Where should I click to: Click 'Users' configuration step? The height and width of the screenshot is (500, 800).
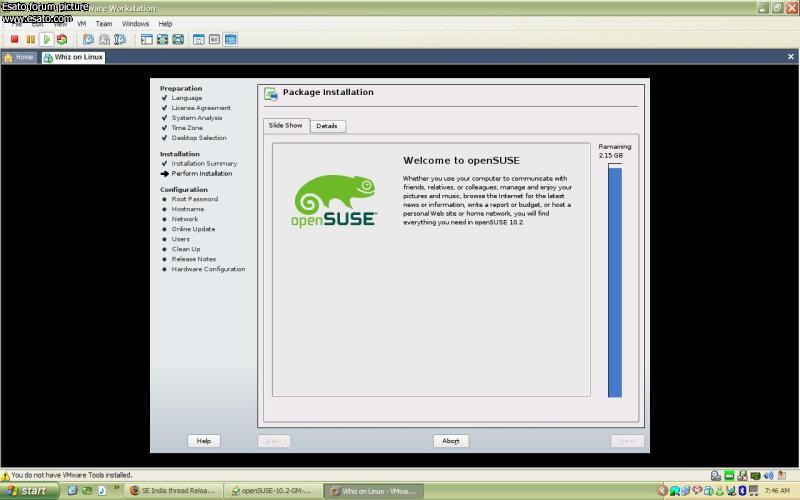click(181, 239)
